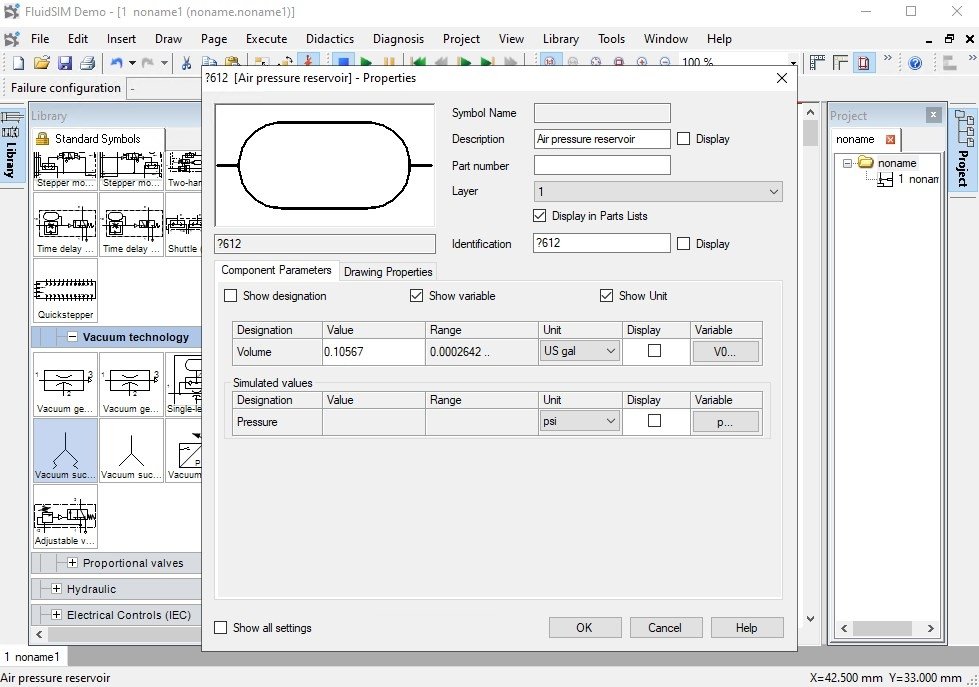
Task: Uncheck the Show Unit box
Action: click(606, 295)
